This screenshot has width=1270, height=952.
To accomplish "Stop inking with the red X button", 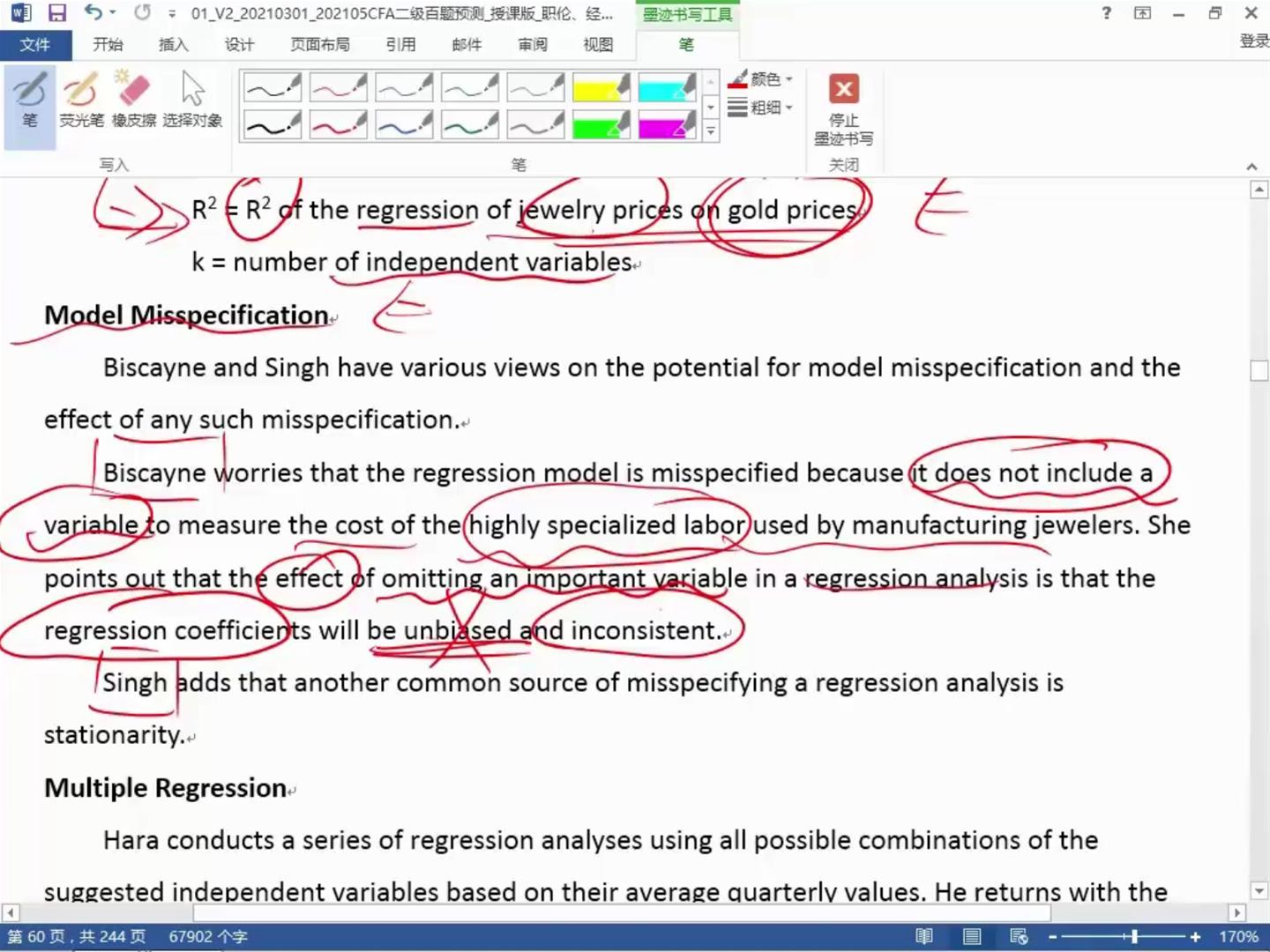I will pyautogui.click(x=843, y=90).
